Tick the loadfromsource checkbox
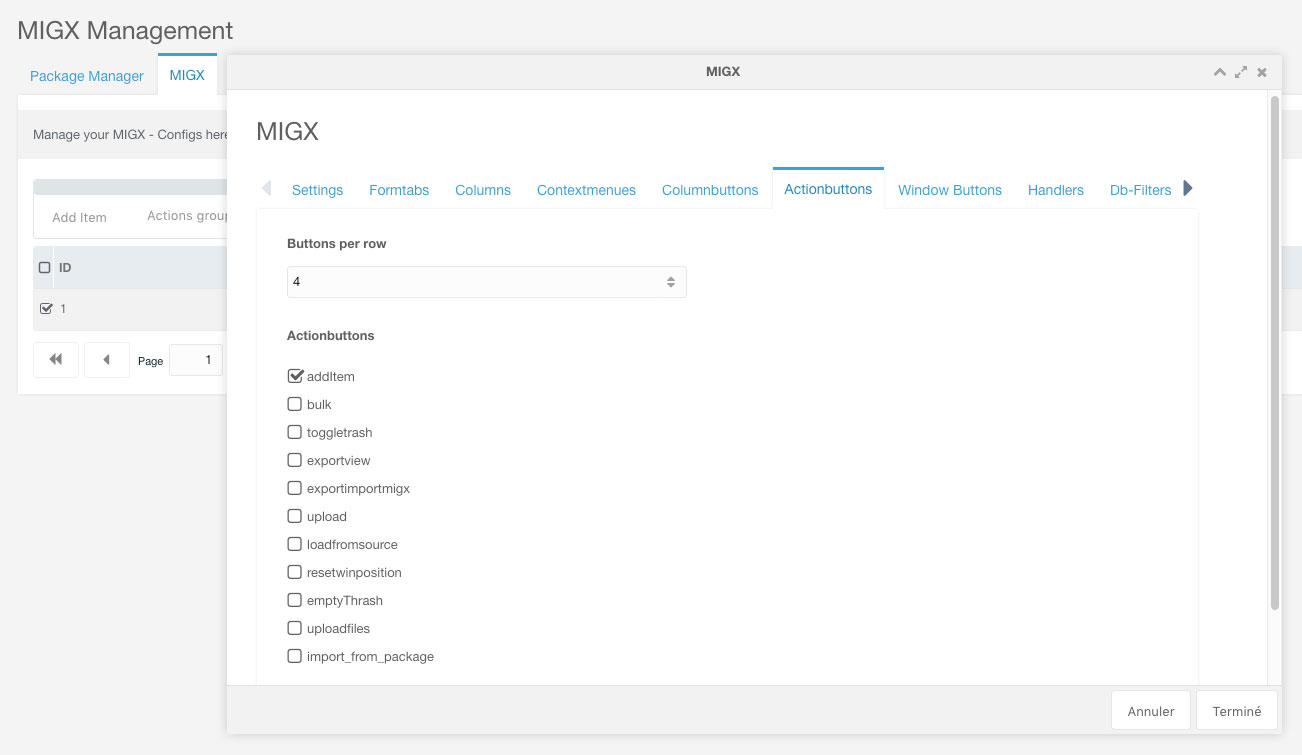This screenshot has height=755, width=1302. click(295, 544)
